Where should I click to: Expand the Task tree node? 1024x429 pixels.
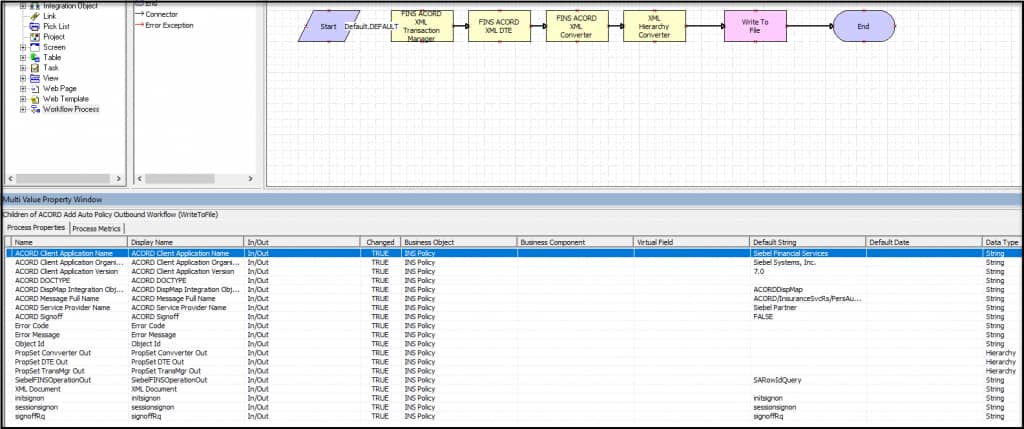click(x=24, y=68)
